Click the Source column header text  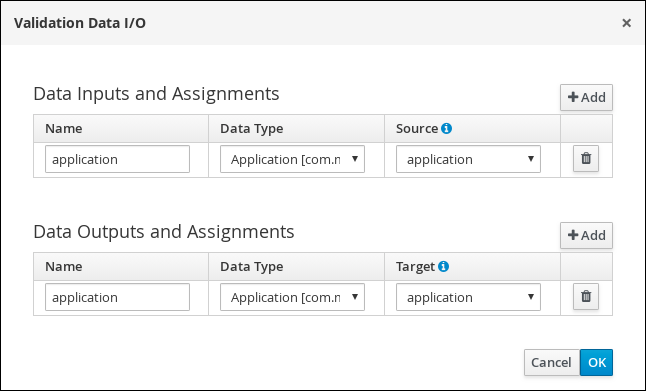click(x=417, y=129)
